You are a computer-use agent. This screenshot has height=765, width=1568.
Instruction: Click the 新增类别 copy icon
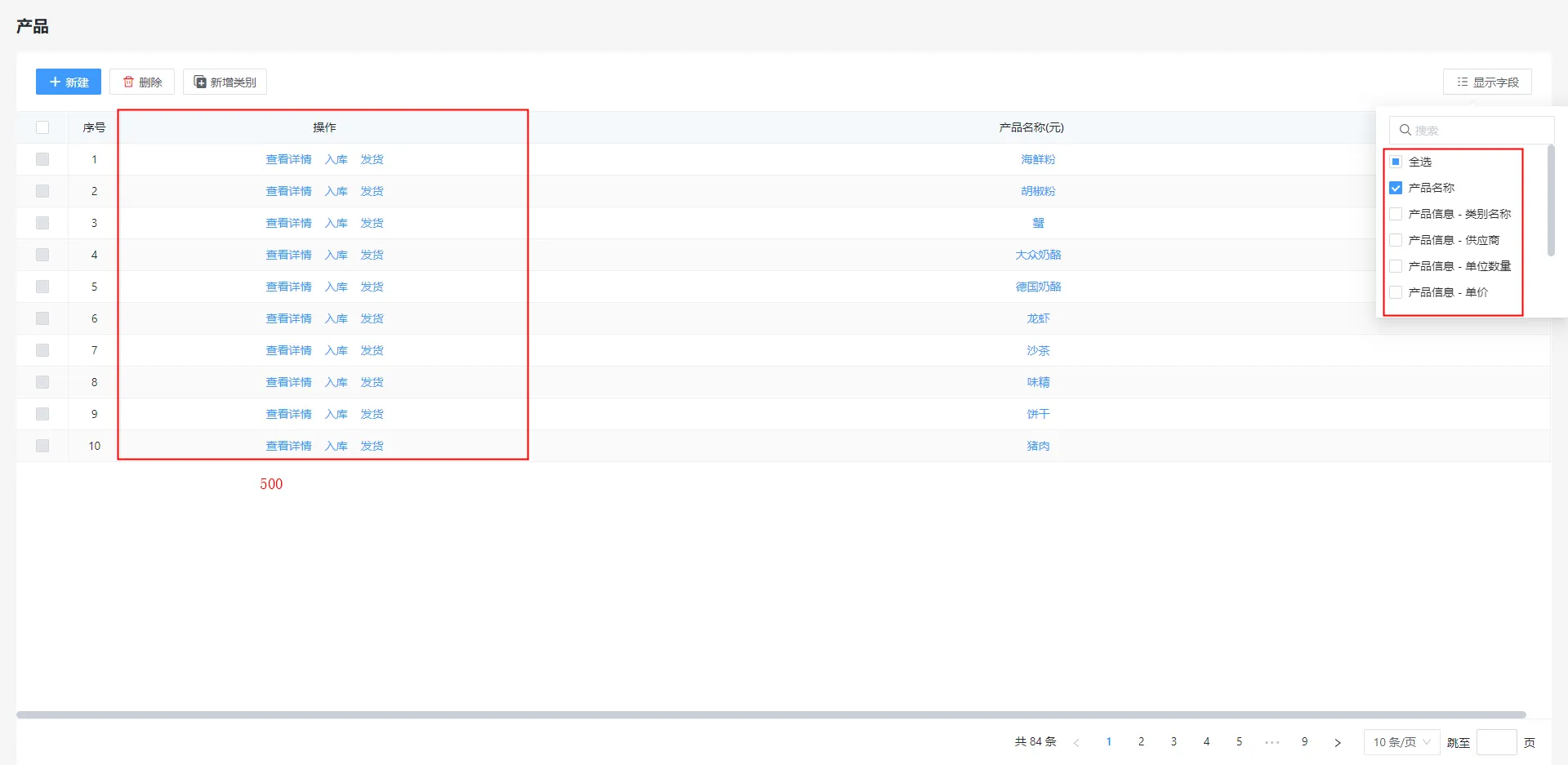pyautogui.click(x=199, y=82)
